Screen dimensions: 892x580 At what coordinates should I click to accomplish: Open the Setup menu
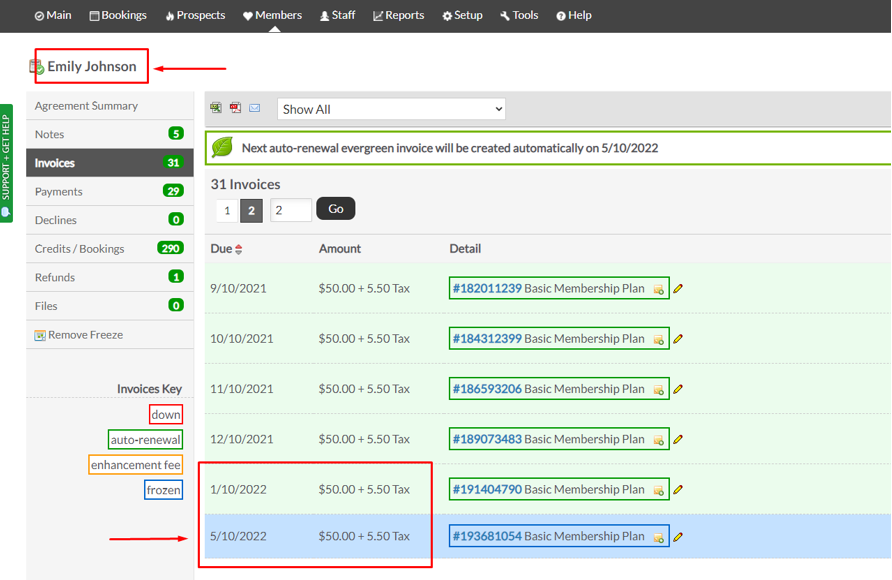pyautogui.click(x=462, y=15)
